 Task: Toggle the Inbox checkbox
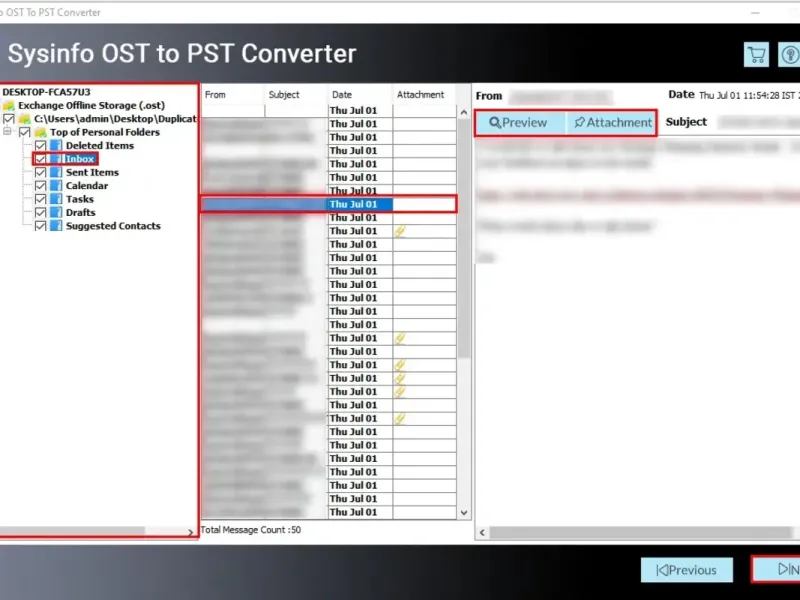click(40, 159)
